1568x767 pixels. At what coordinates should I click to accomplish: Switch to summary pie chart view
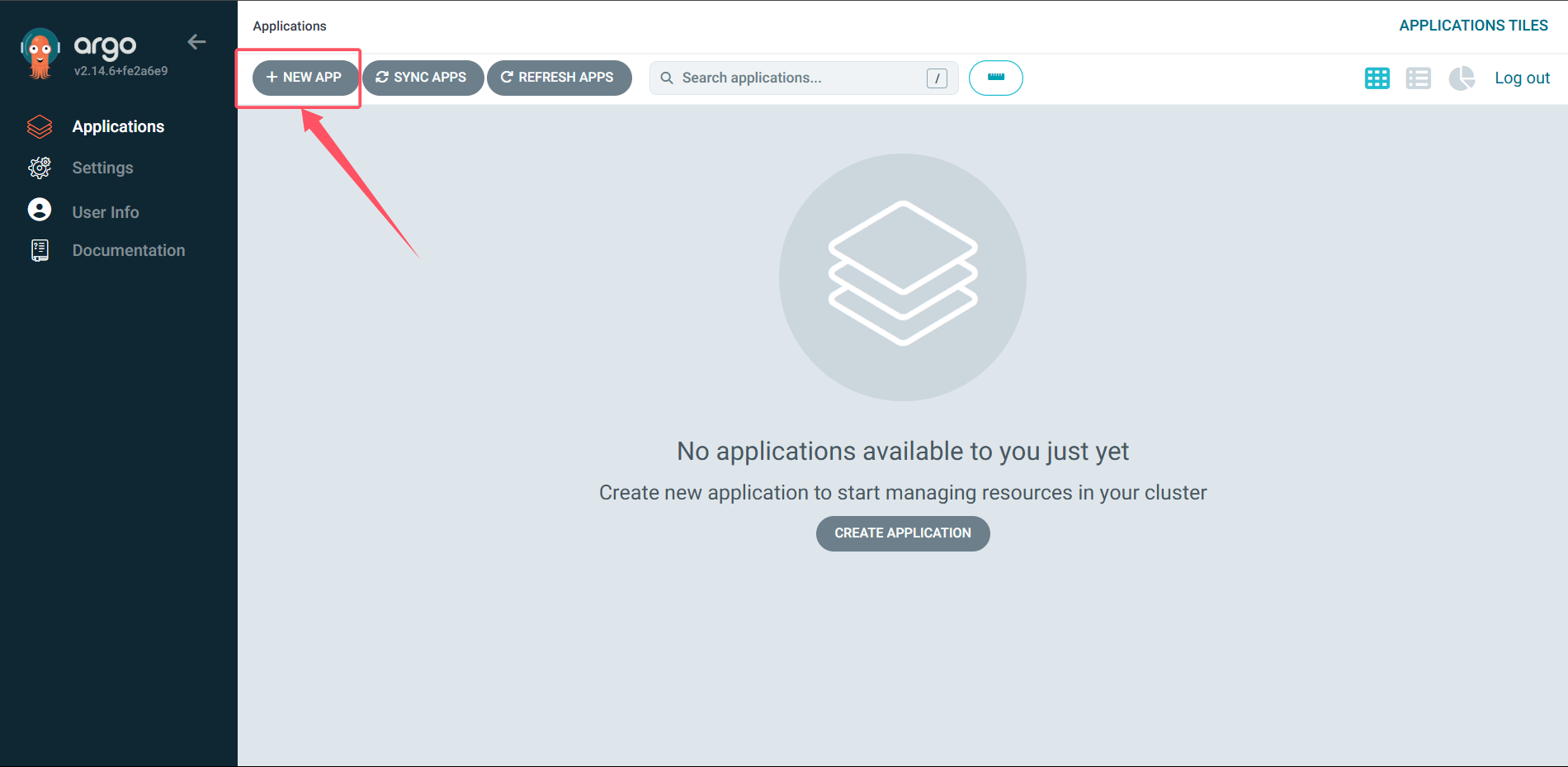1462,78
